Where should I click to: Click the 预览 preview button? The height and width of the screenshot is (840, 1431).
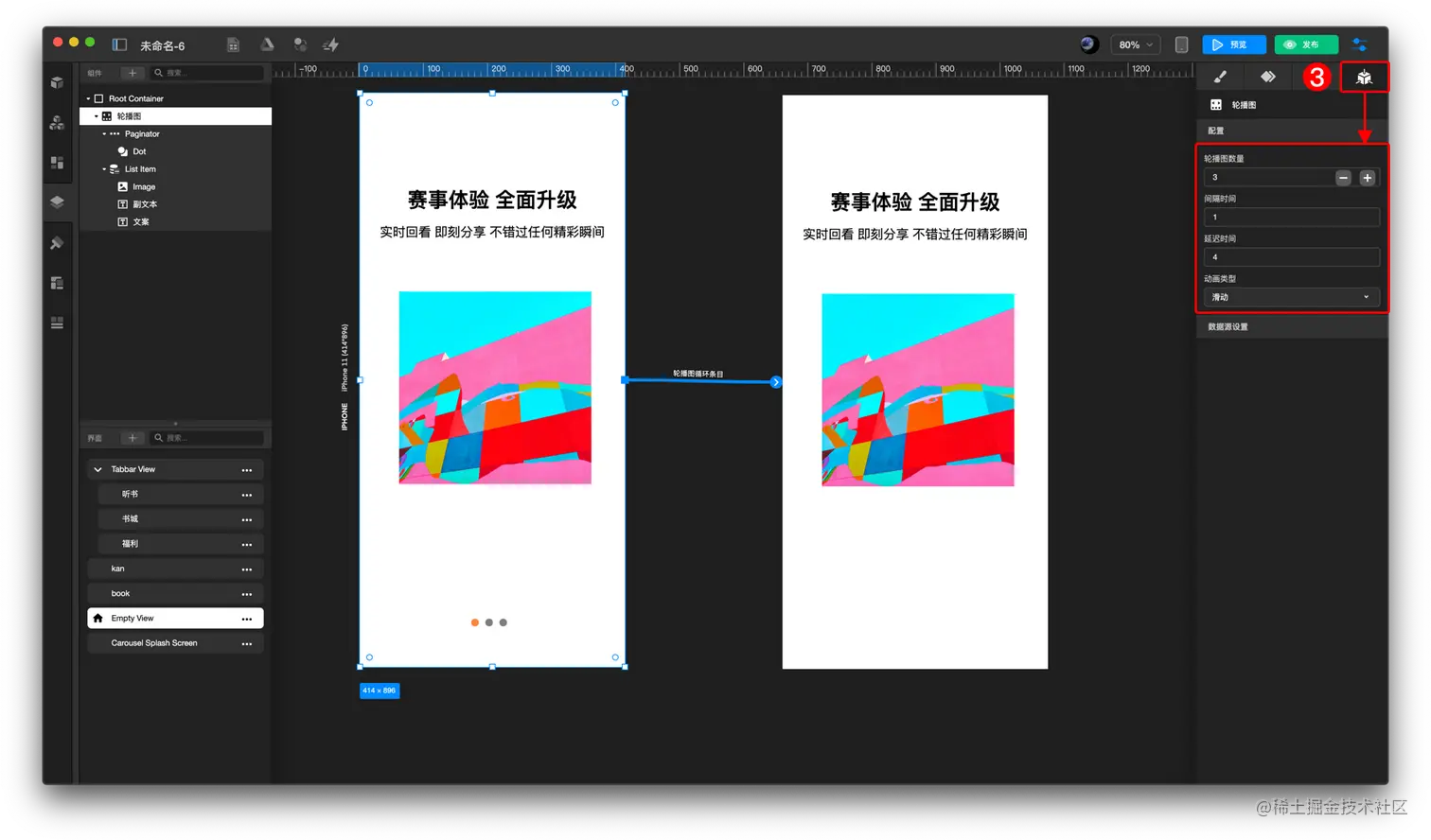click(1233, 44)
